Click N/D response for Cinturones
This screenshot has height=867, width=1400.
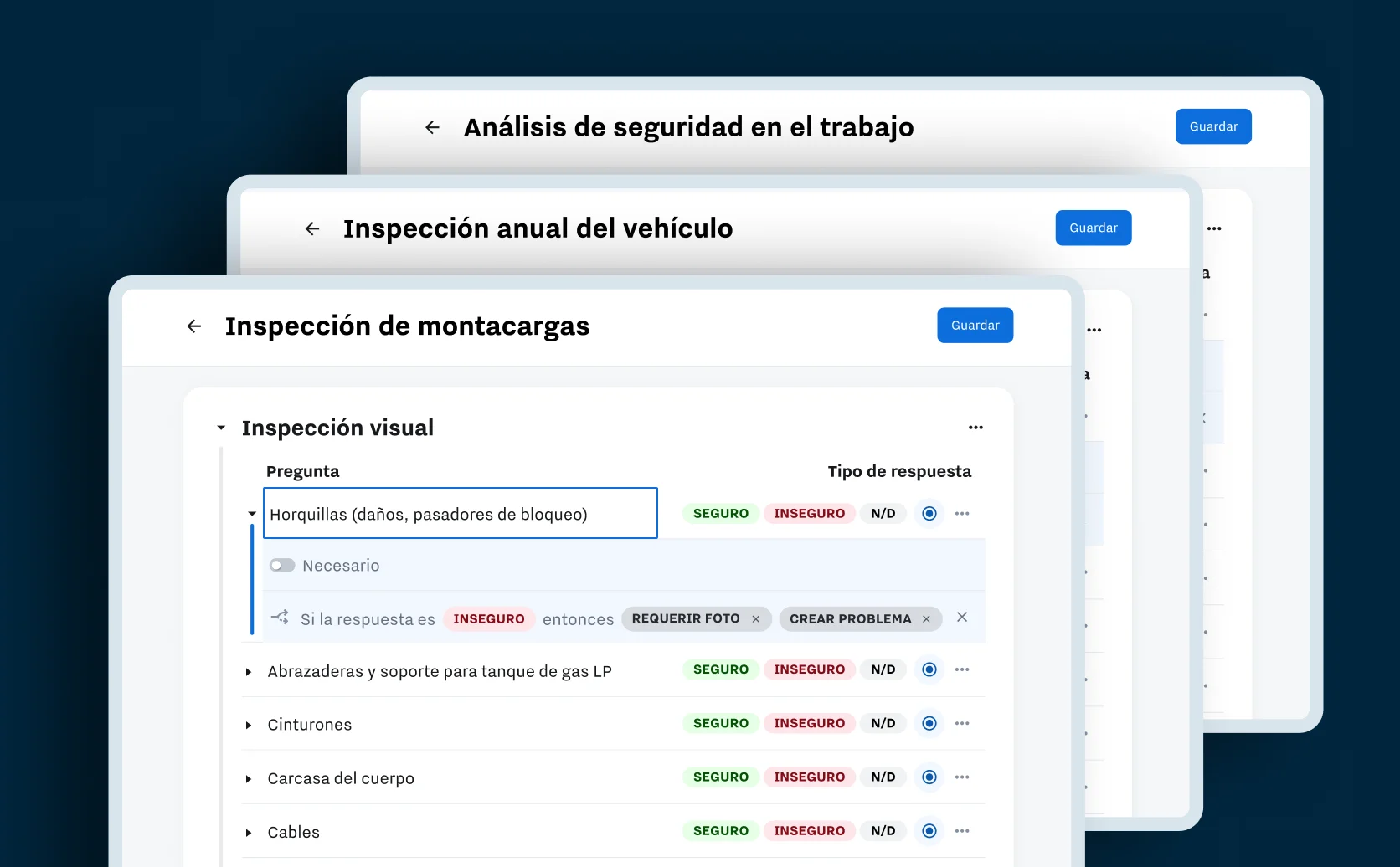point(883,723)
